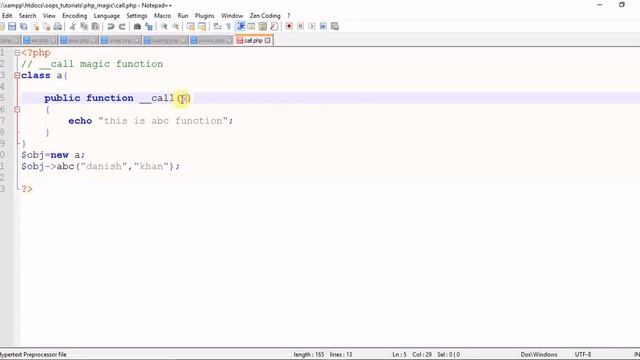Click the Save All toolbar icon
Viewport: 640px width, 360px height.
[x=24, y=27]
